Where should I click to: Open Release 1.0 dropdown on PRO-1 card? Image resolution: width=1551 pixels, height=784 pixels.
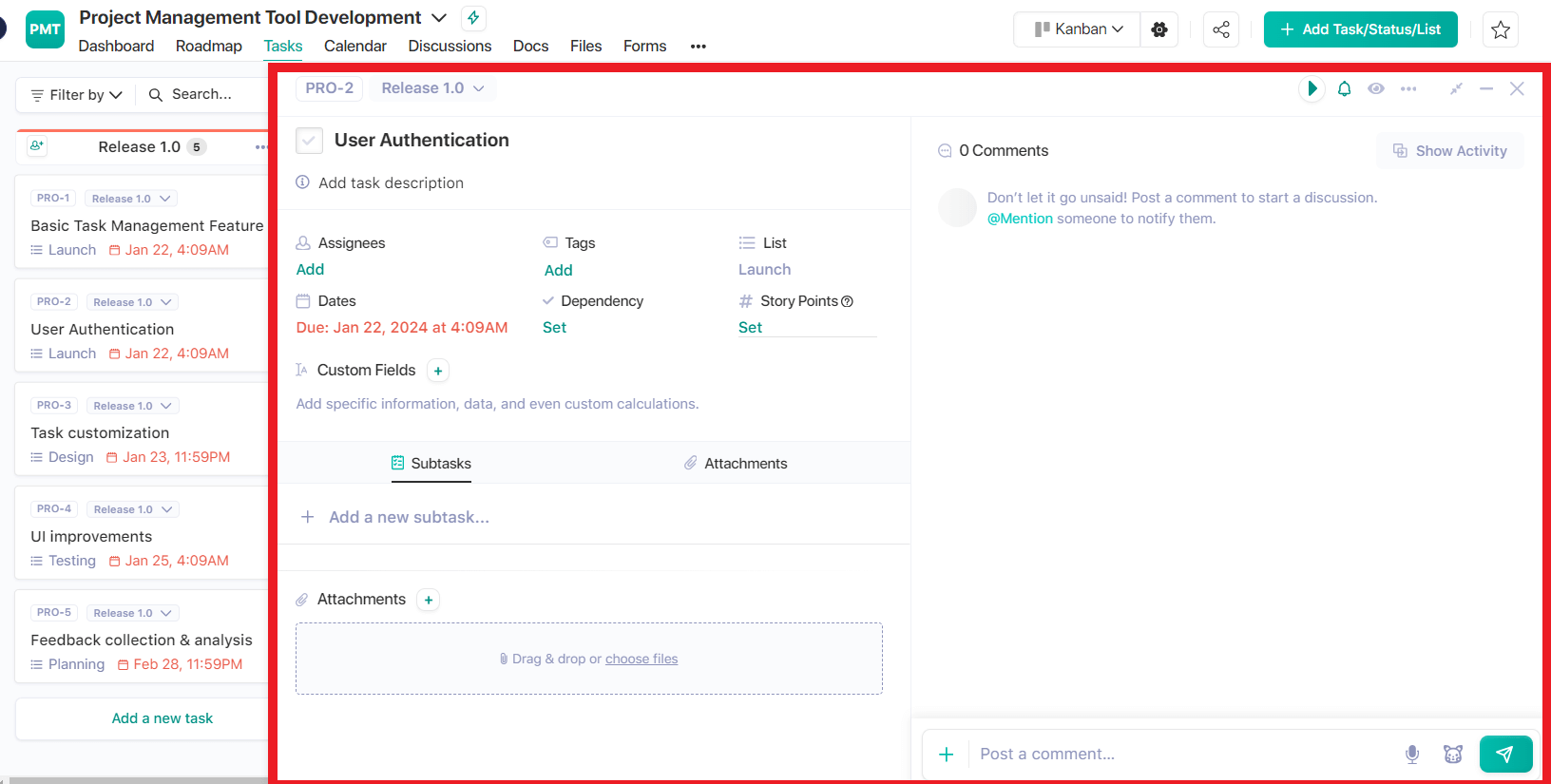[x=132, y=199]
